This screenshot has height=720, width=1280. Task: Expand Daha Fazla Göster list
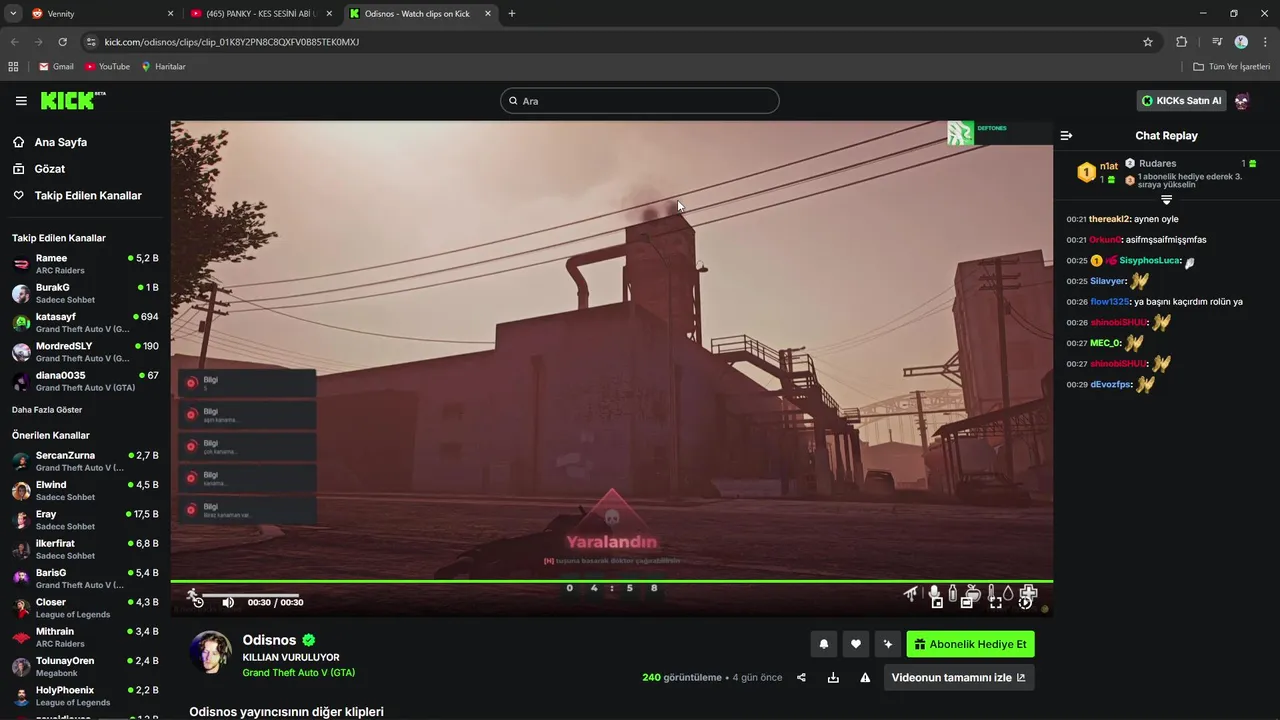pyautogui.click(x=47, y=410)
